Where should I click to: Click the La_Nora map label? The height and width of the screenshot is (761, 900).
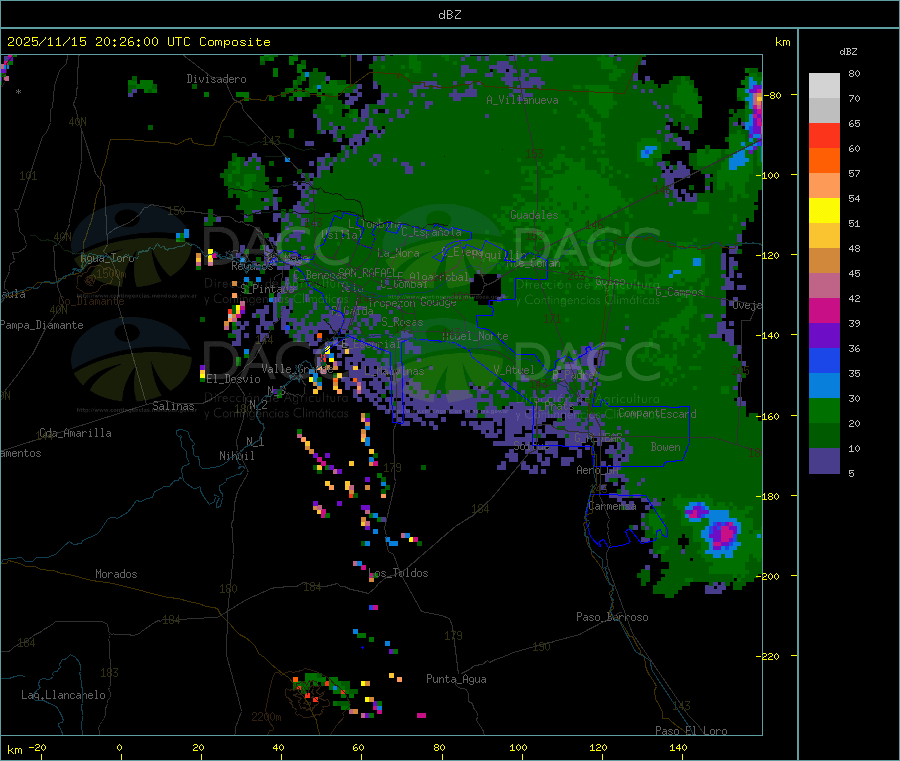point(398,253)
